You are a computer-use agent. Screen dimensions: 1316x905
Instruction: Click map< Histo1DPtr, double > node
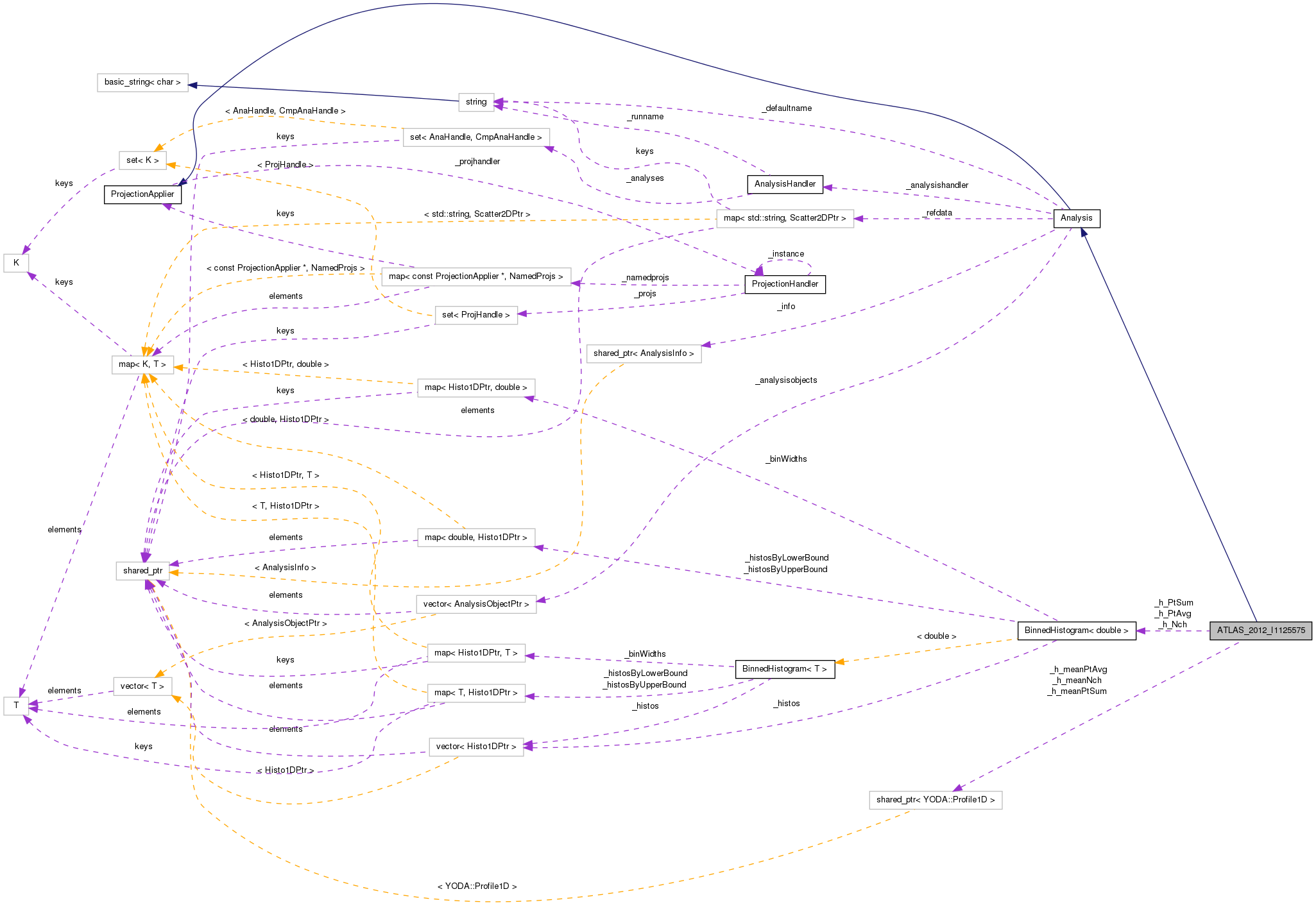tap(476, 387)
